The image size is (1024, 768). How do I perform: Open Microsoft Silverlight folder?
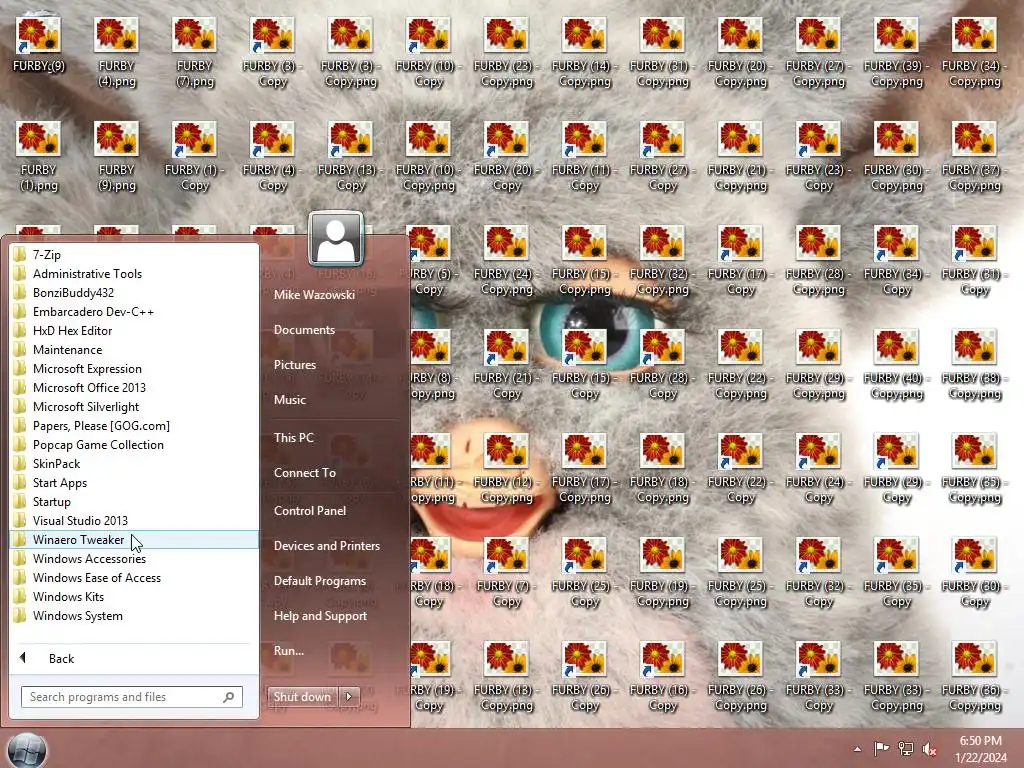[x=134, y=406]
